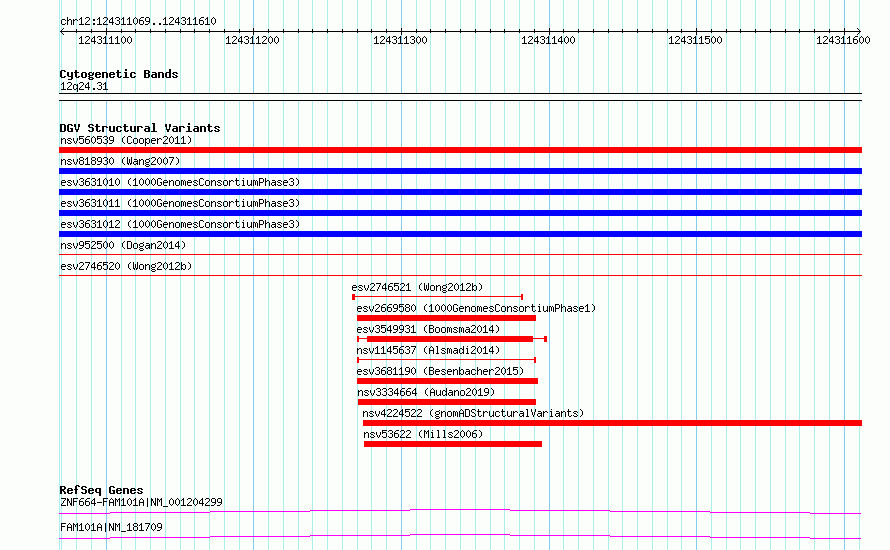
Task: Open variant nsv952500 (Dogan2014) label
Action: tap(123, 245)
